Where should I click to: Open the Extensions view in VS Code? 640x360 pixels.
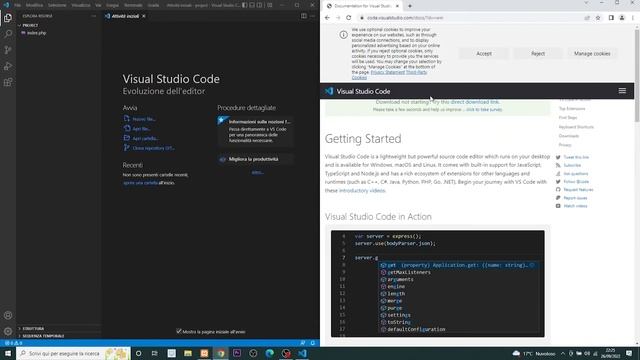click(8, 82)
